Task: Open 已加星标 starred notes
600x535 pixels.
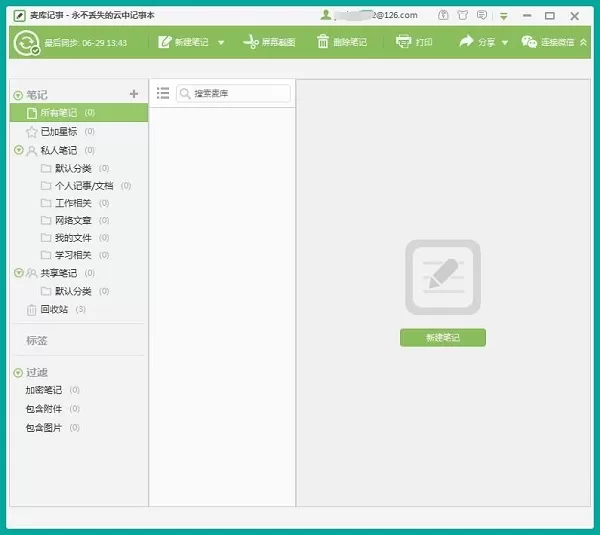Action: tap(59, 132)
